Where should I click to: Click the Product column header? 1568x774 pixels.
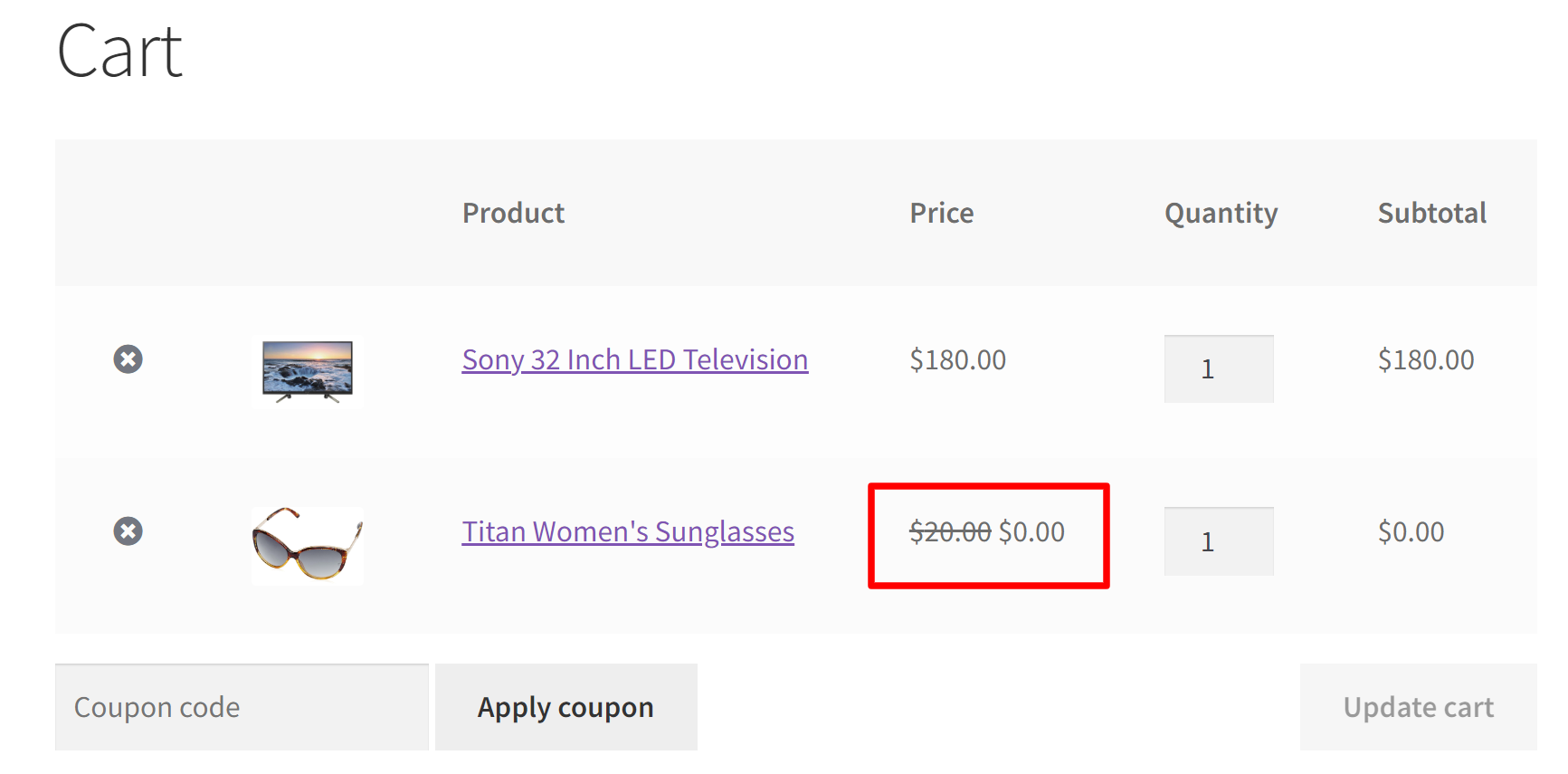click(513, 214)
